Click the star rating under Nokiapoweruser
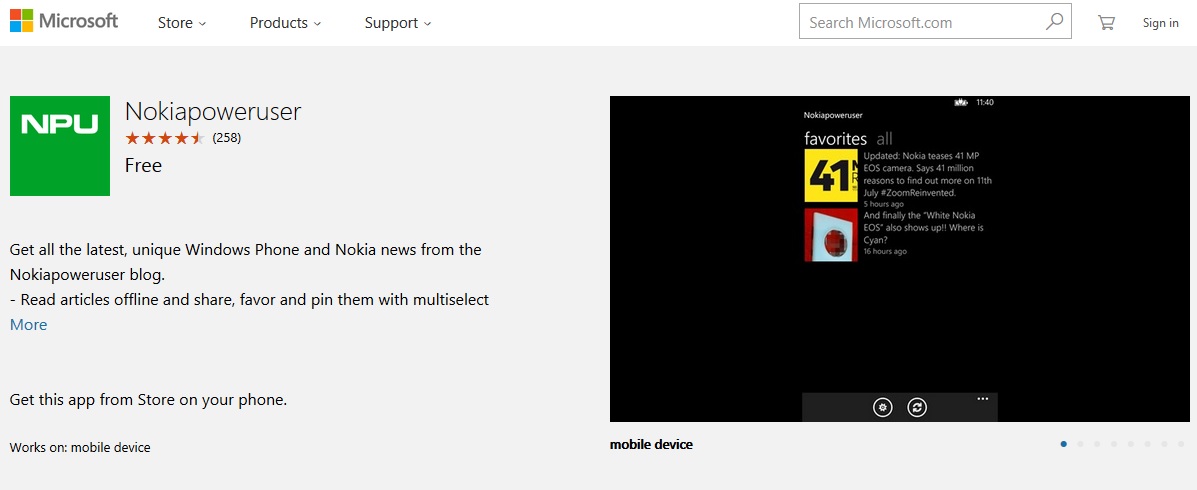 (x=165, y=138)
